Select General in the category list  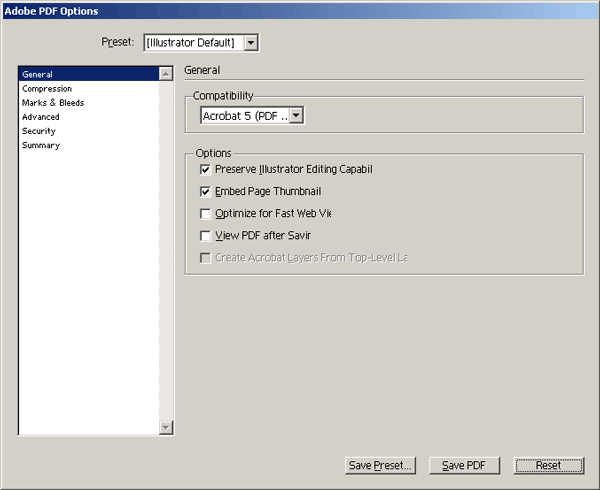89,74
